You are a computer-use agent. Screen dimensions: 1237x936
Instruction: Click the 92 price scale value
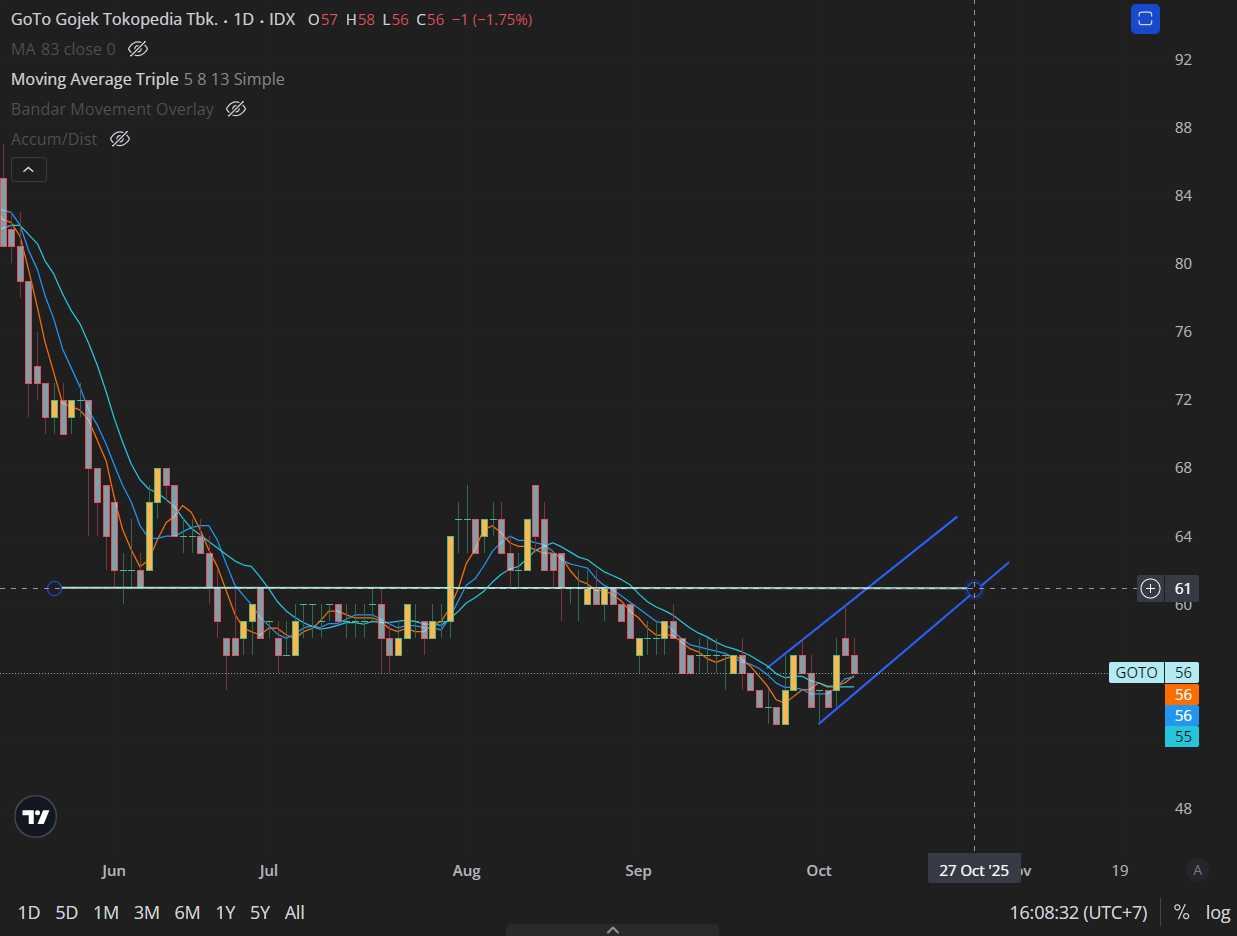tap(1183, 60)
